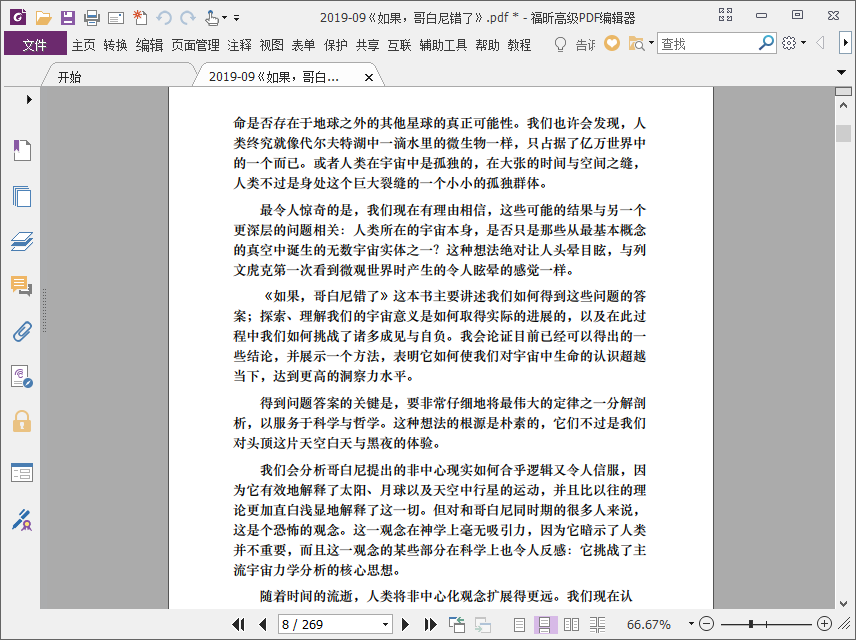Image resolution: width=856 pixels, height=640 pixels.
Task: Open the dropdown beside the hand tool
Action: (224, 18)
